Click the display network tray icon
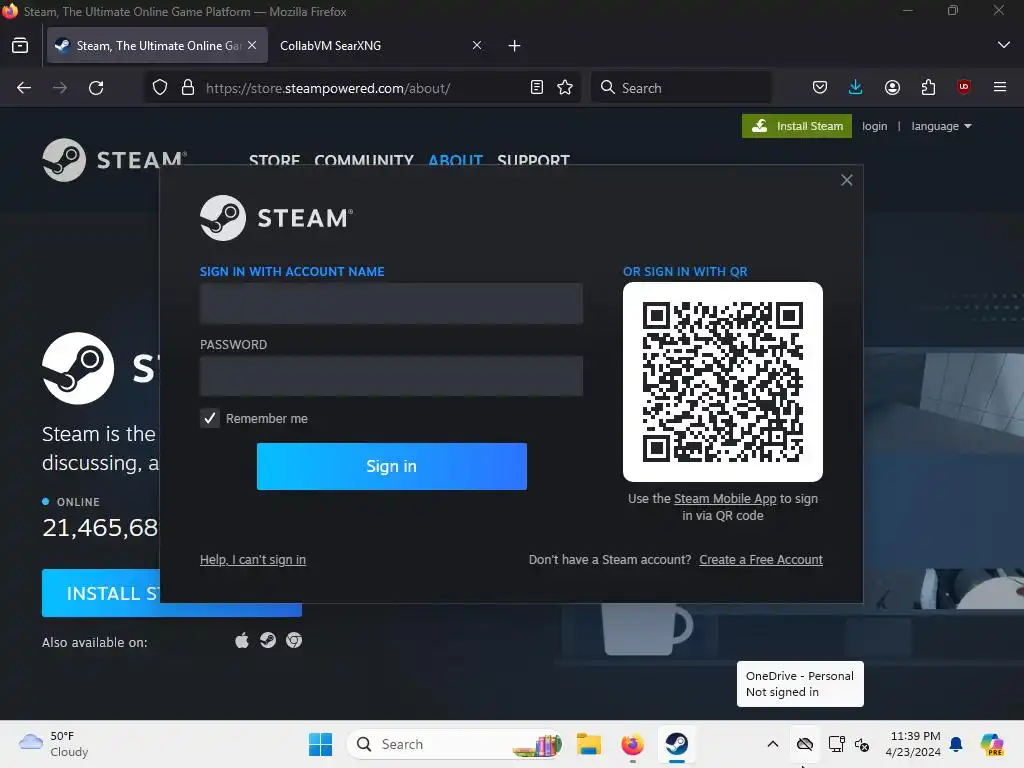This screenshot has height=768, width=1024. pos(837,744)
